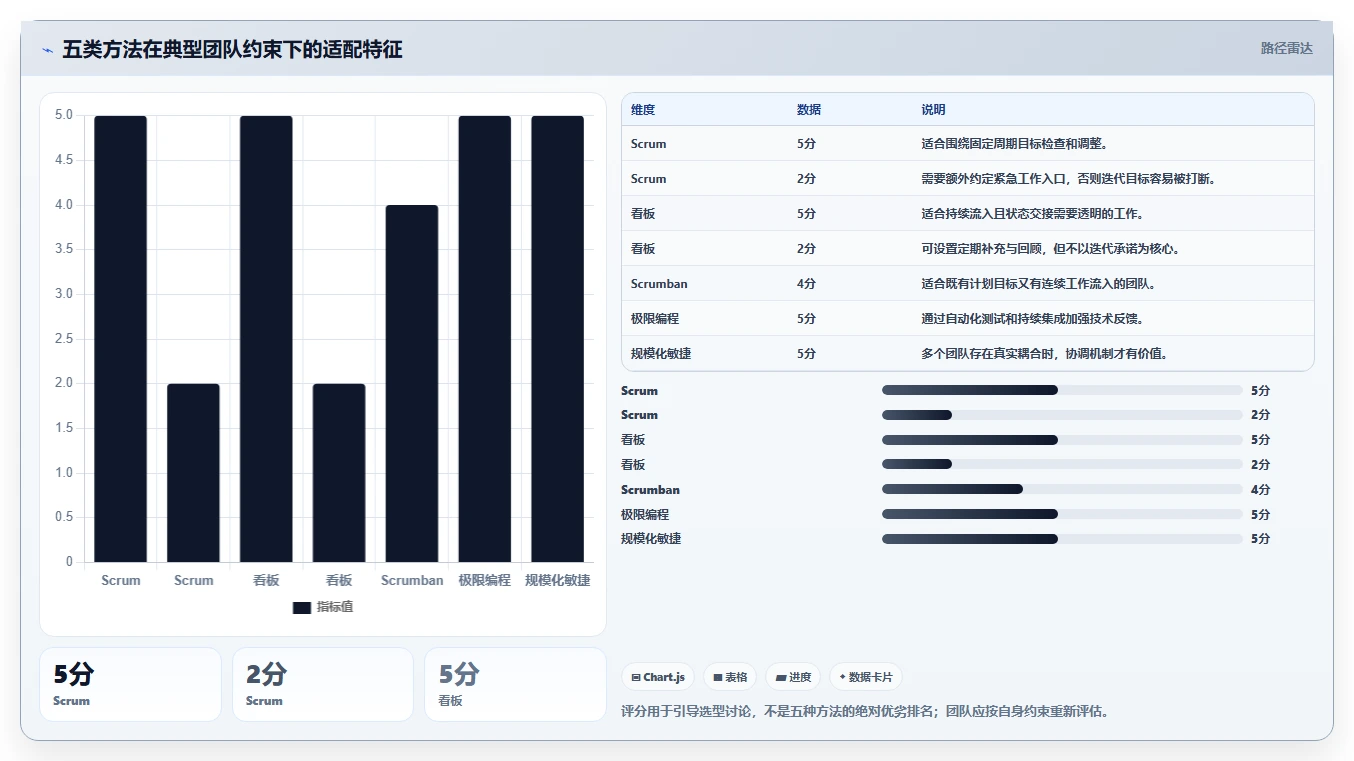Viewport: 1354px width, 761px height.
Task: Click the 进度 chip
Action: pos(793,677)
